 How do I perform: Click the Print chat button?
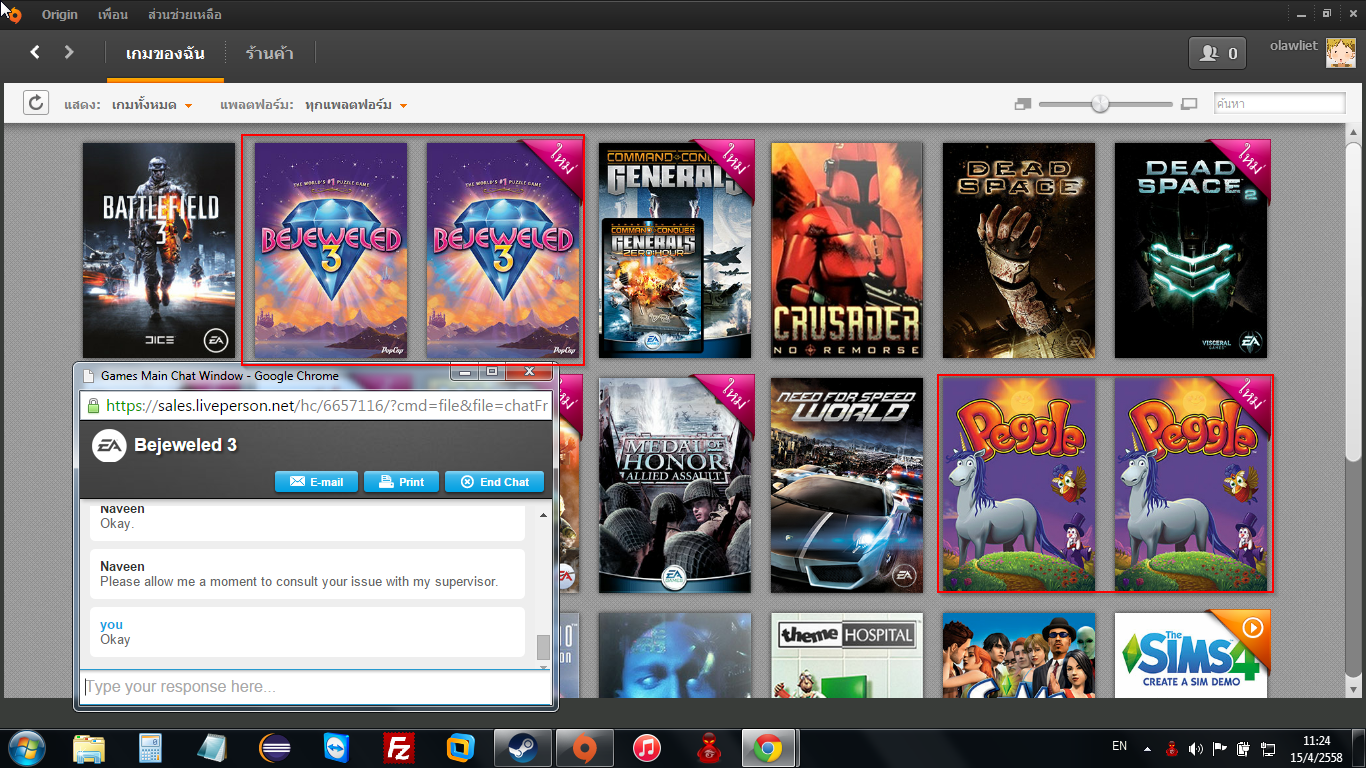(x=400, y=482)
